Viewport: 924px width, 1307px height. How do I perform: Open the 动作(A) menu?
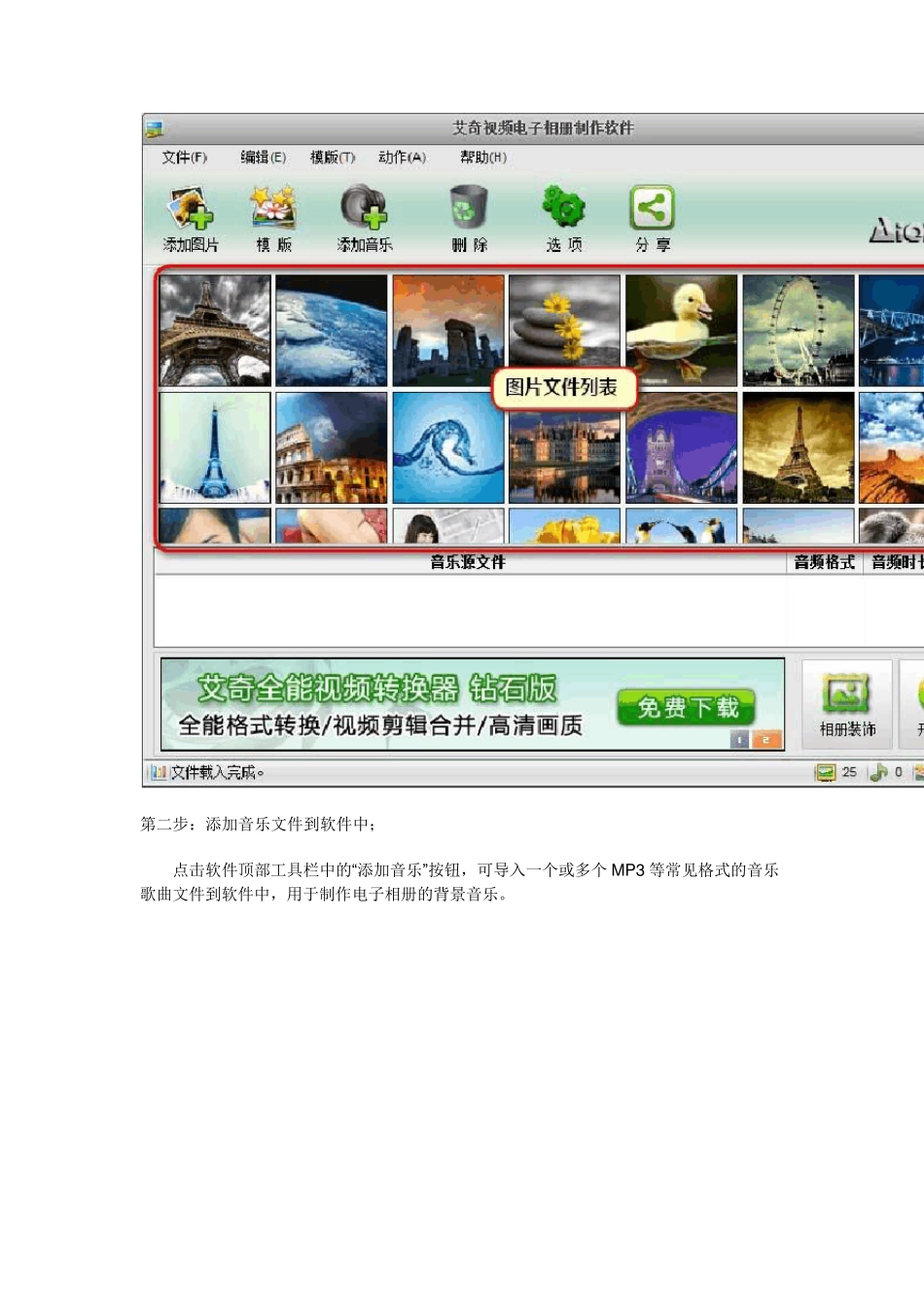pos(402,158)
